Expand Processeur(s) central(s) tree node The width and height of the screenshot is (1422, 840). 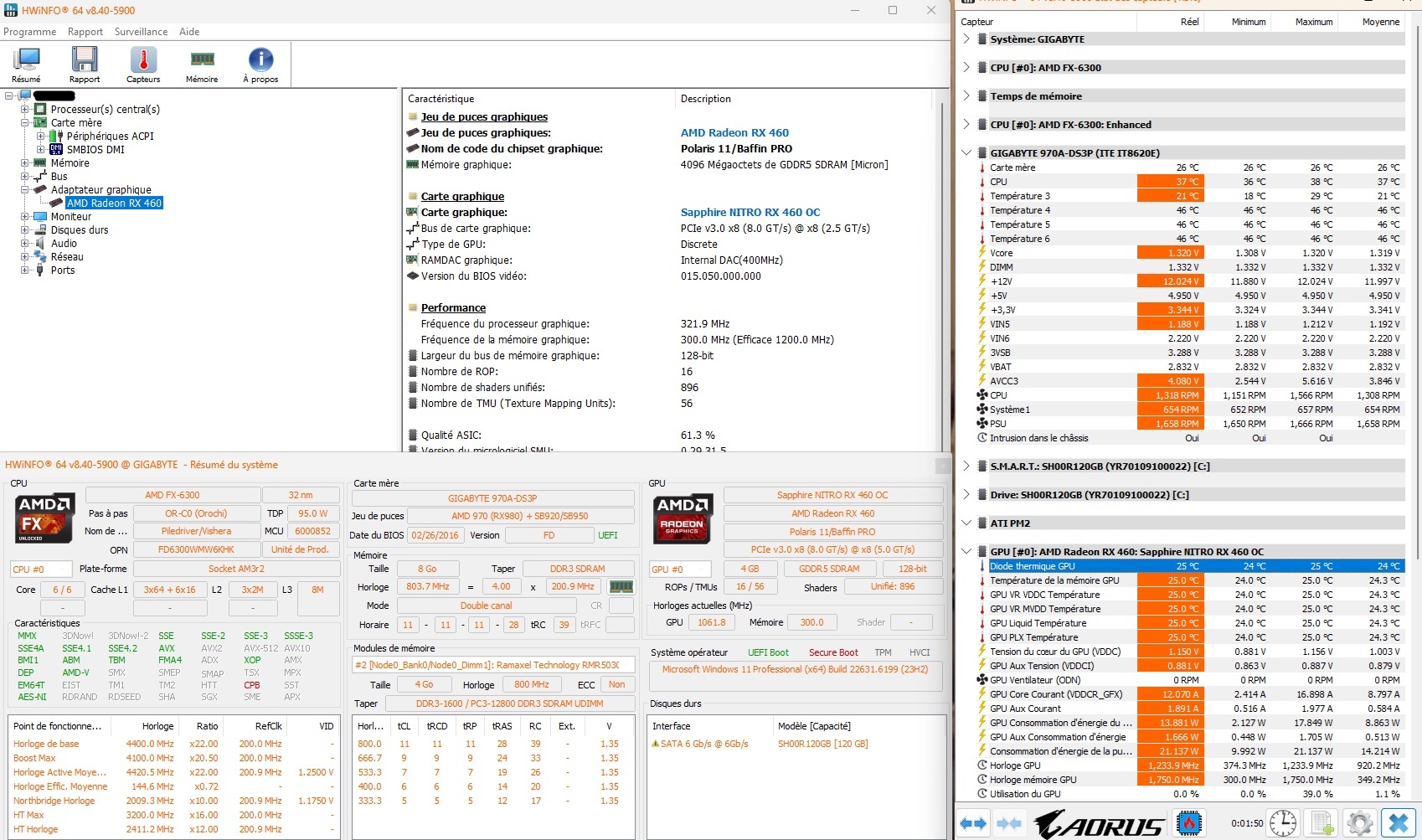25,110
